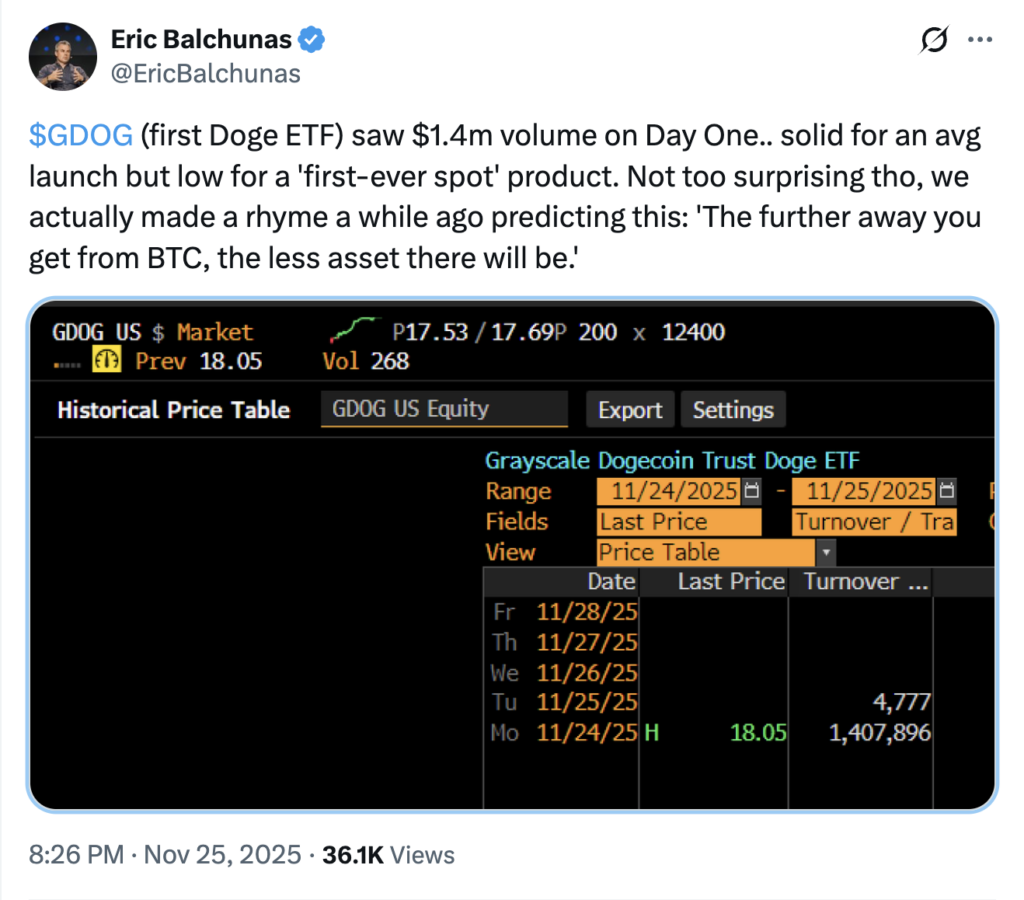1024x900 pixels.
Task: Open the three-dot more options menu
Action: 980,41
